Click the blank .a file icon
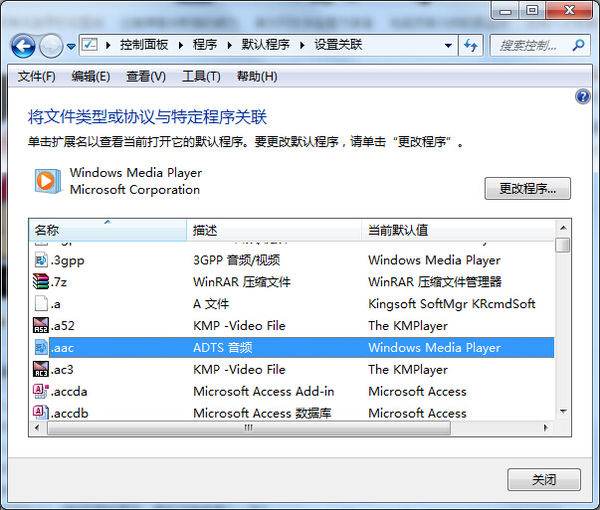This screenshot has width=600, height=510. click(x=41, y=304)
